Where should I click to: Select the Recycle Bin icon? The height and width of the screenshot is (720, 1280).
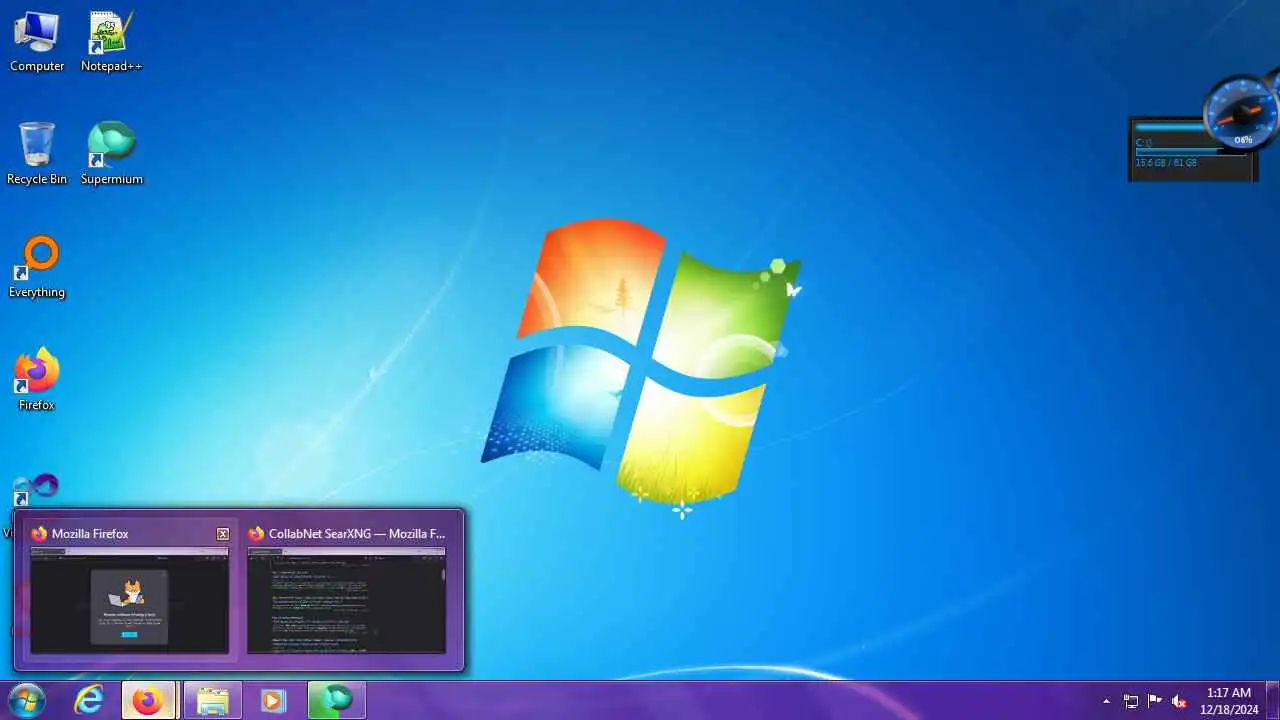click(37, 154)
